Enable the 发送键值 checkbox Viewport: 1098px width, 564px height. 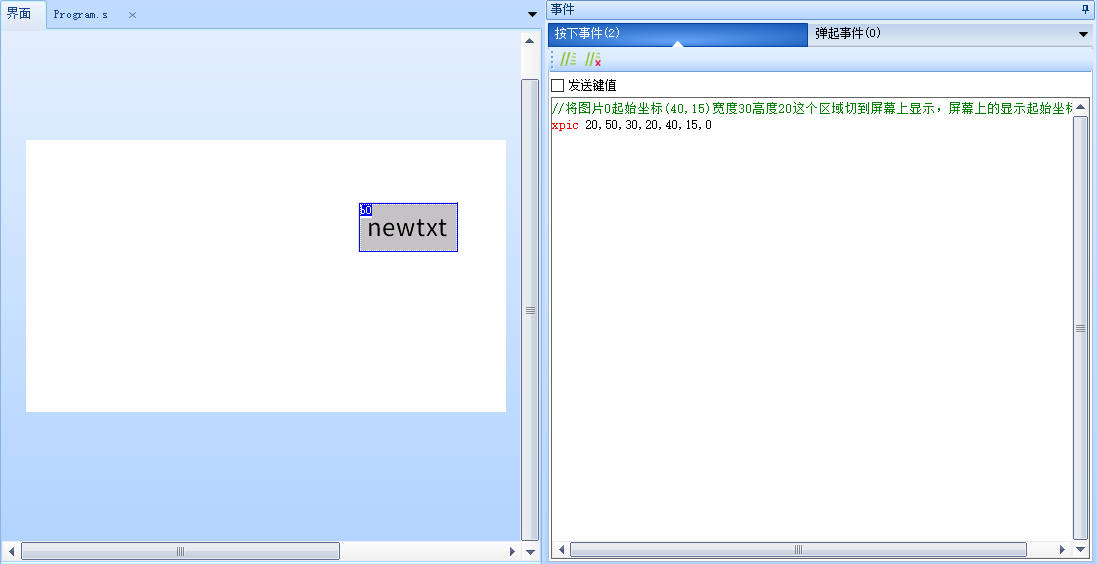tap(558, 86)
